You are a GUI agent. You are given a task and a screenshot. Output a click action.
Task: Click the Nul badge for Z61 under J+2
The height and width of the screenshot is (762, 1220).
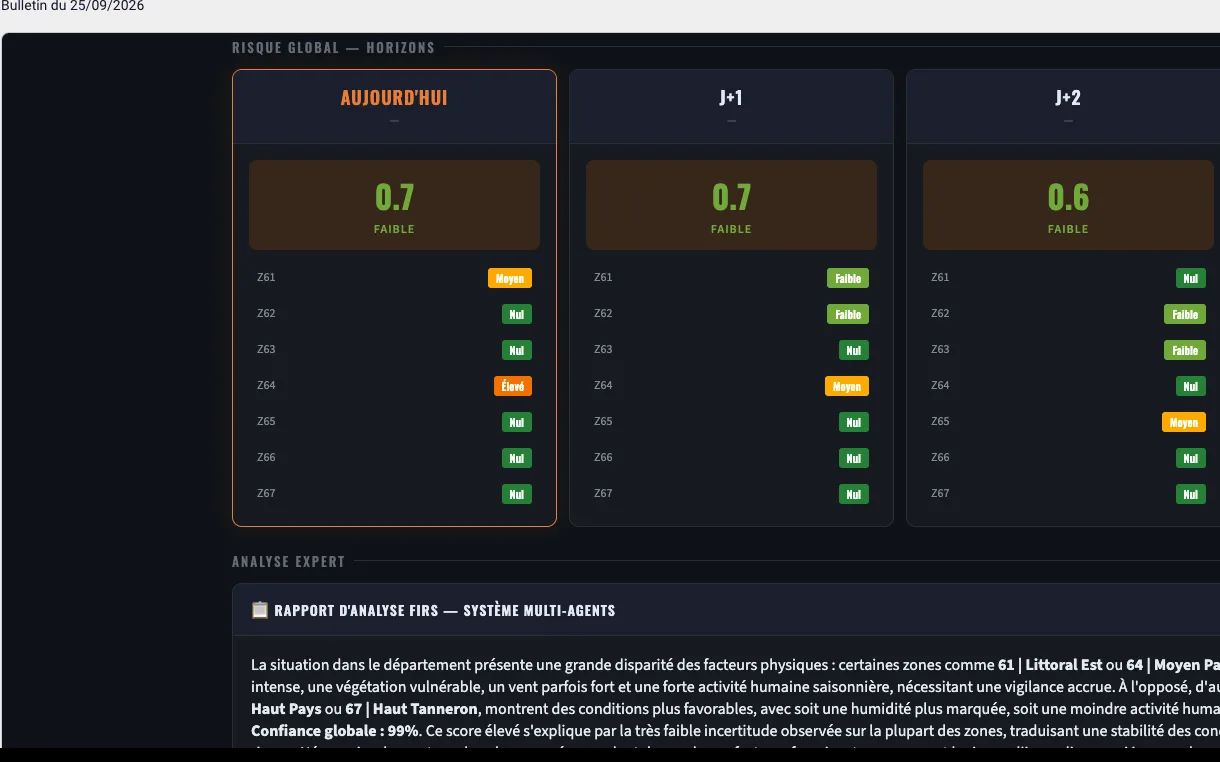click(x=1191, y=278)
